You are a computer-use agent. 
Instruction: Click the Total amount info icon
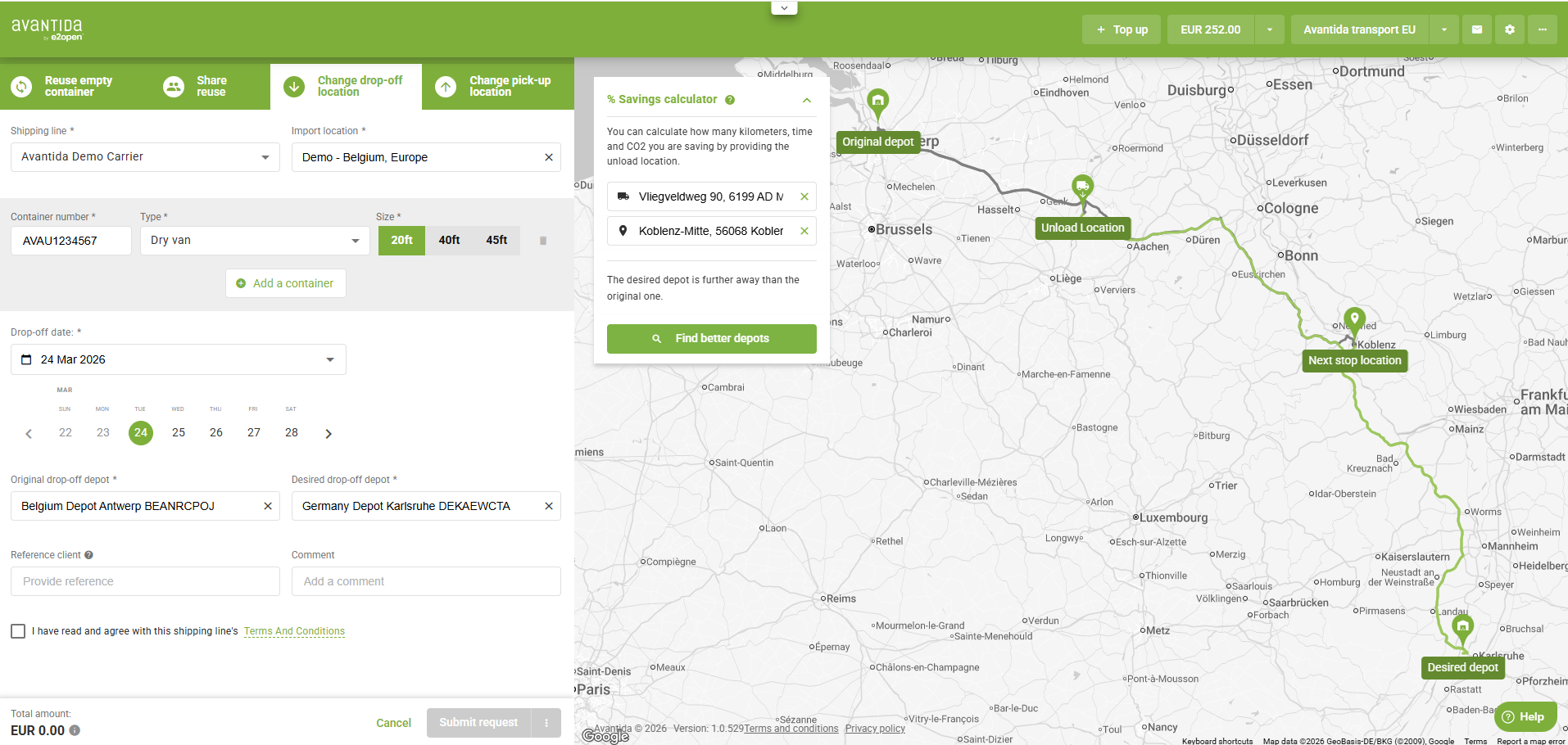click(x=75, y=730)
